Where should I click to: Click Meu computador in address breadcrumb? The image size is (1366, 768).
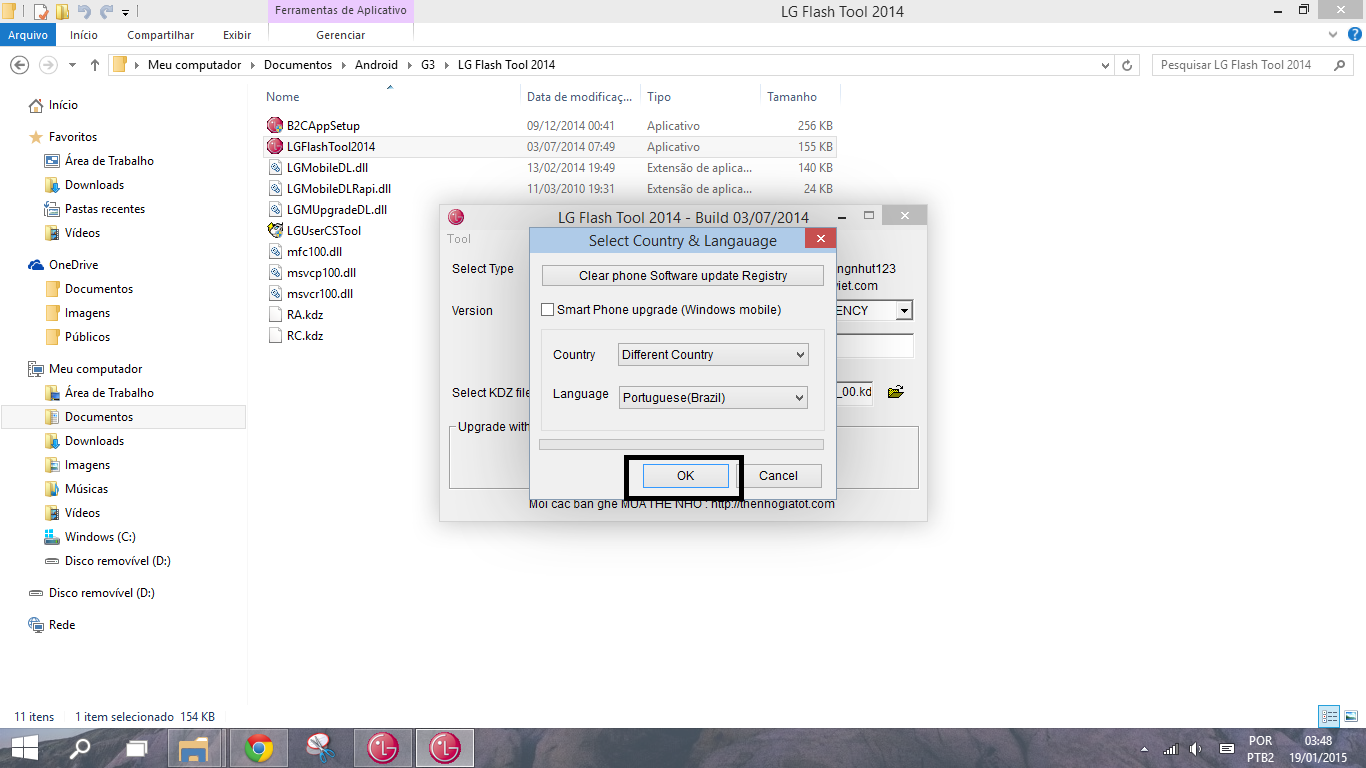tap(194, 65)
